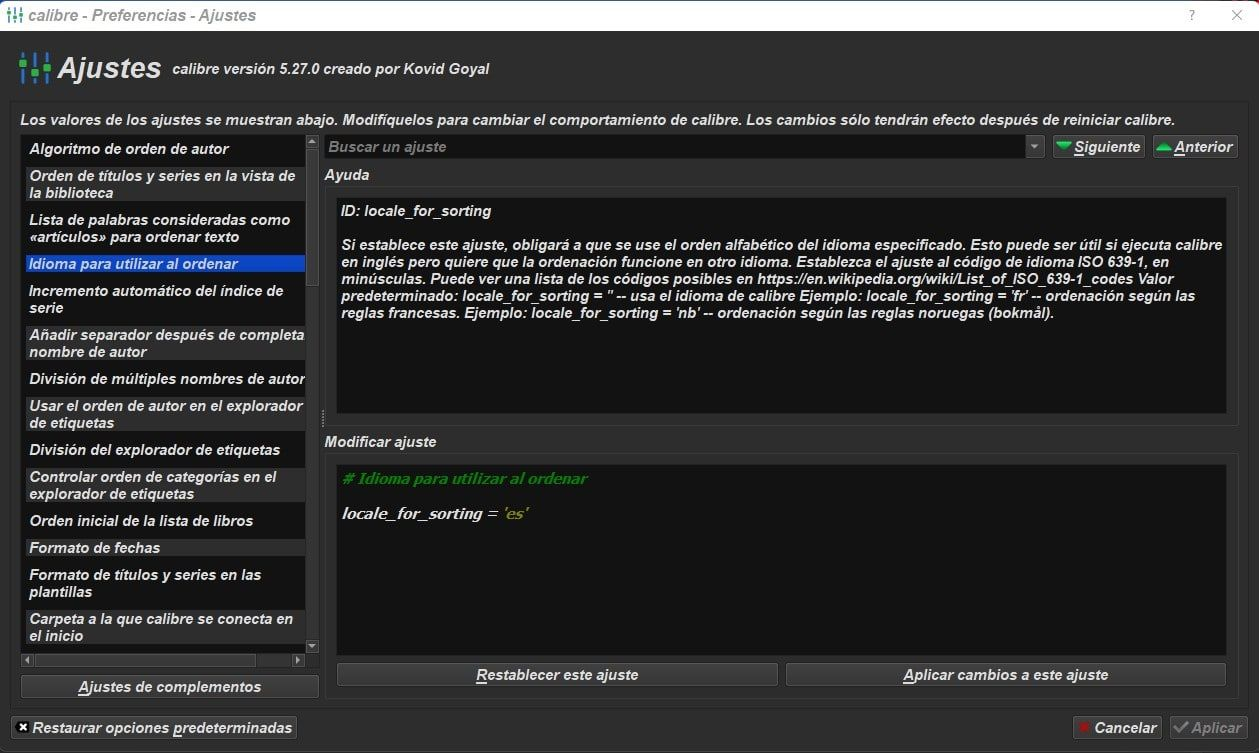Click the tweak list scroll up arrow

coord(312,142)
